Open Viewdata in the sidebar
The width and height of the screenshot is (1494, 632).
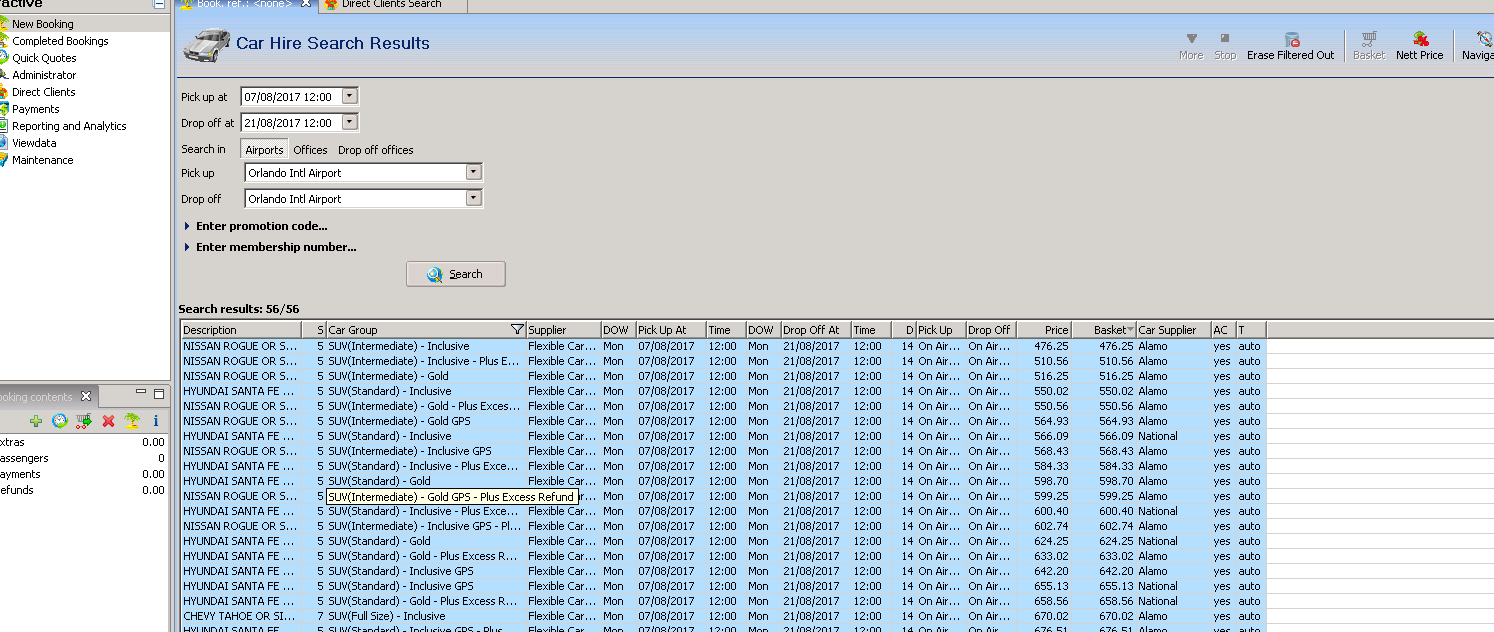pyautogui.click(x=35, y=143)
